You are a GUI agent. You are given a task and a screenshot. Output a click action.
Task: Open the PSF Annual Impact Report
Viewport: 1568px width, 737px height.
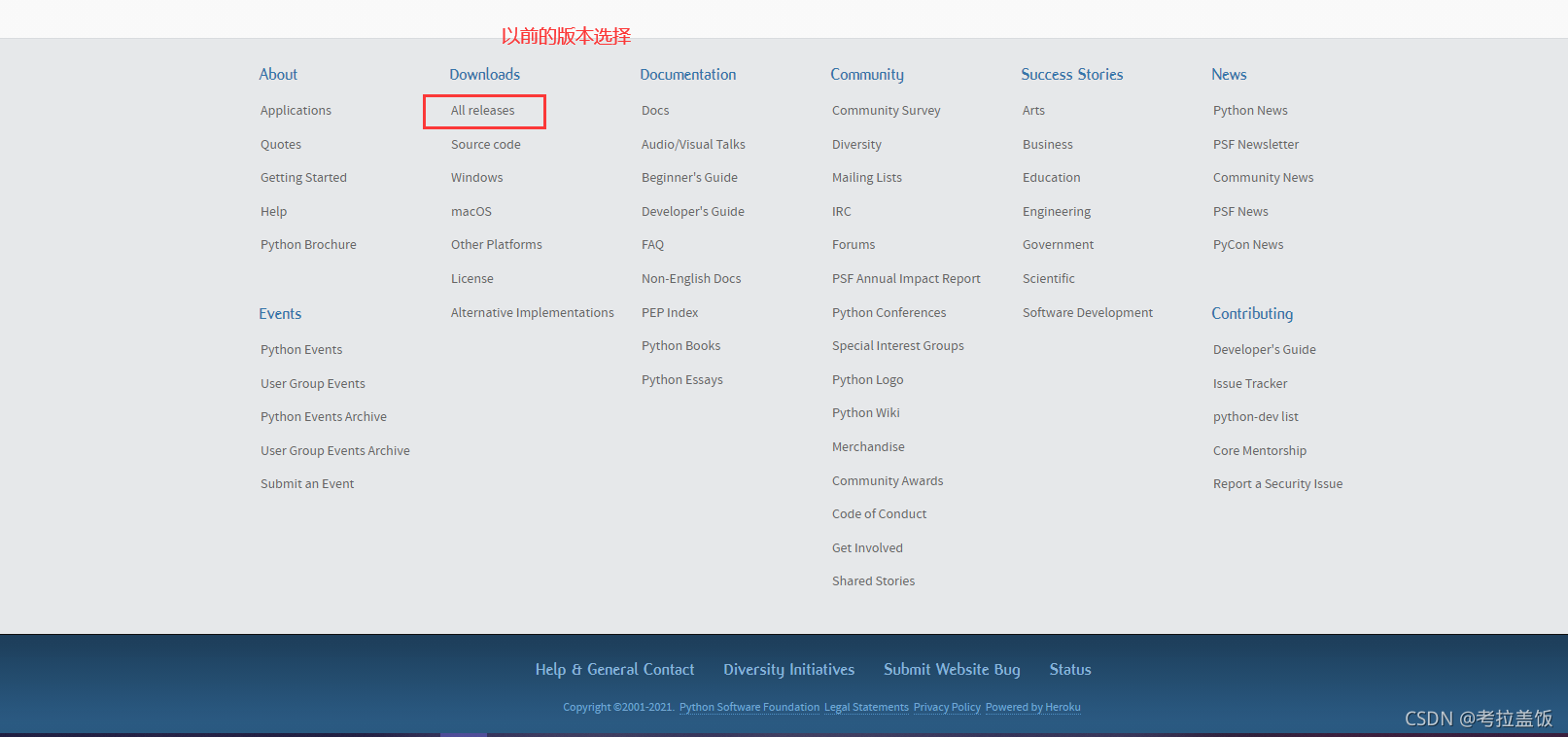[x=906, y=279]
